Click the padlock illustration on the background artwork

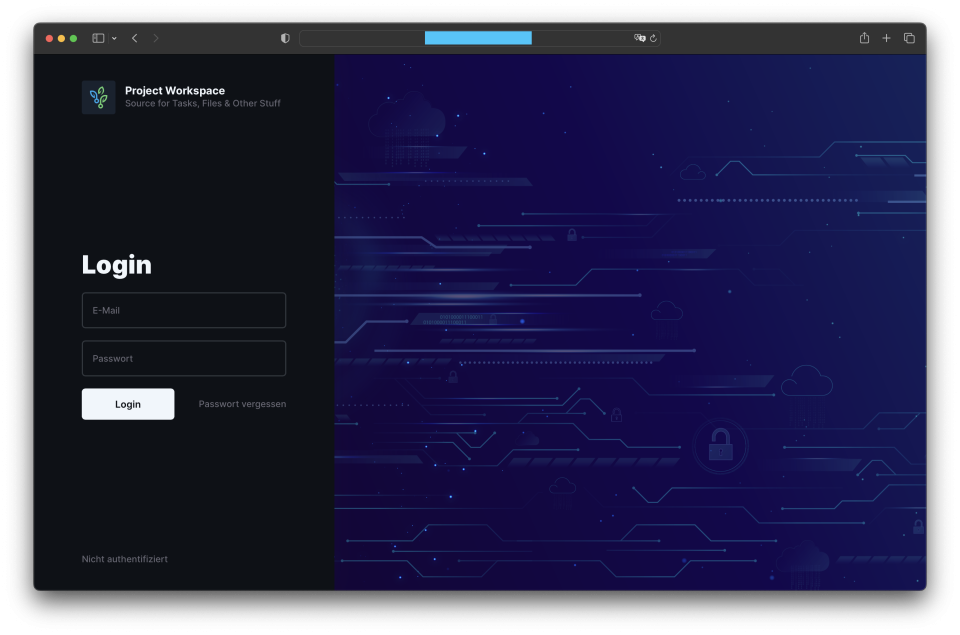[721, 446]
